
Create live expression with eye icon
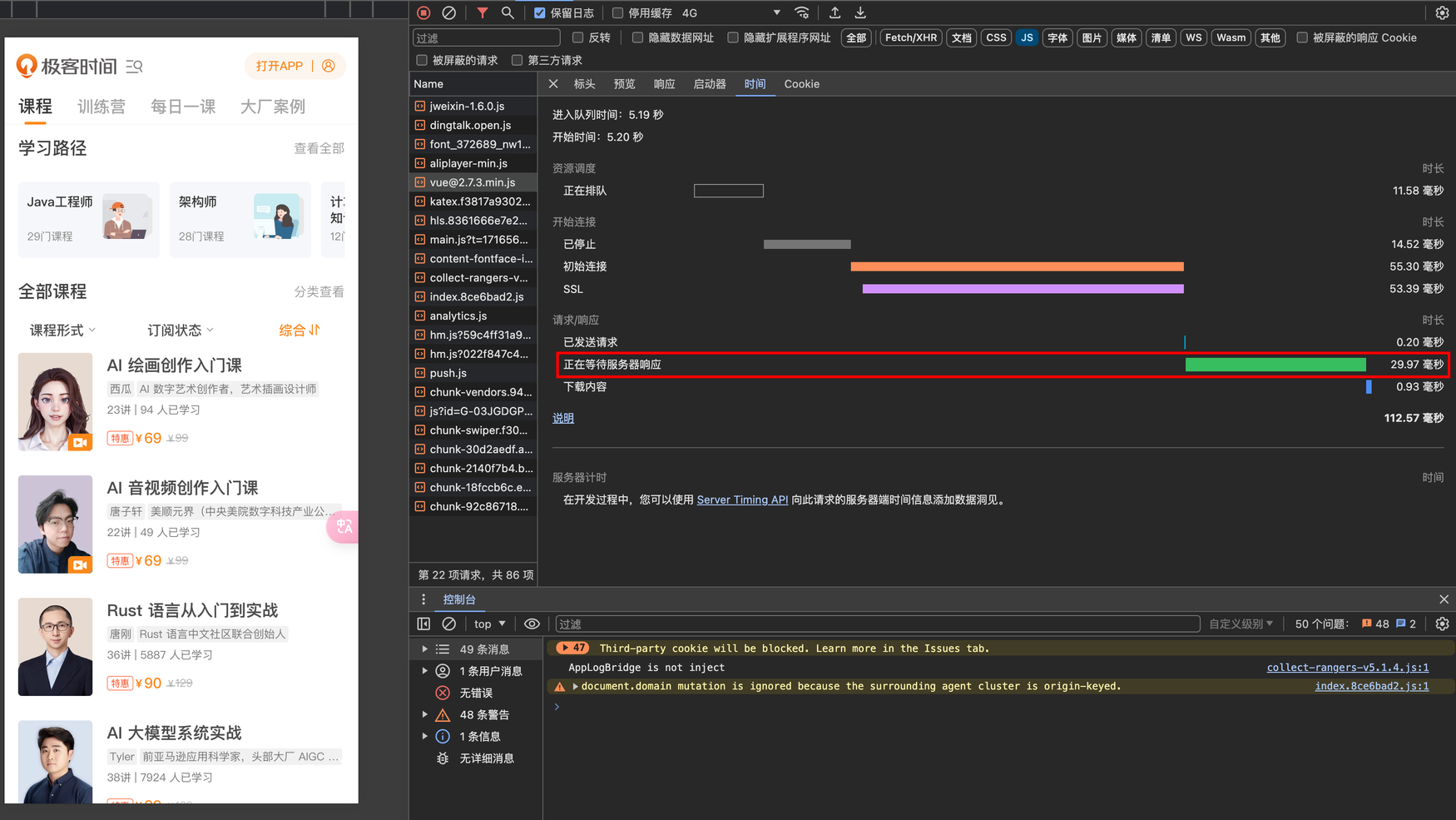point(532,624)
